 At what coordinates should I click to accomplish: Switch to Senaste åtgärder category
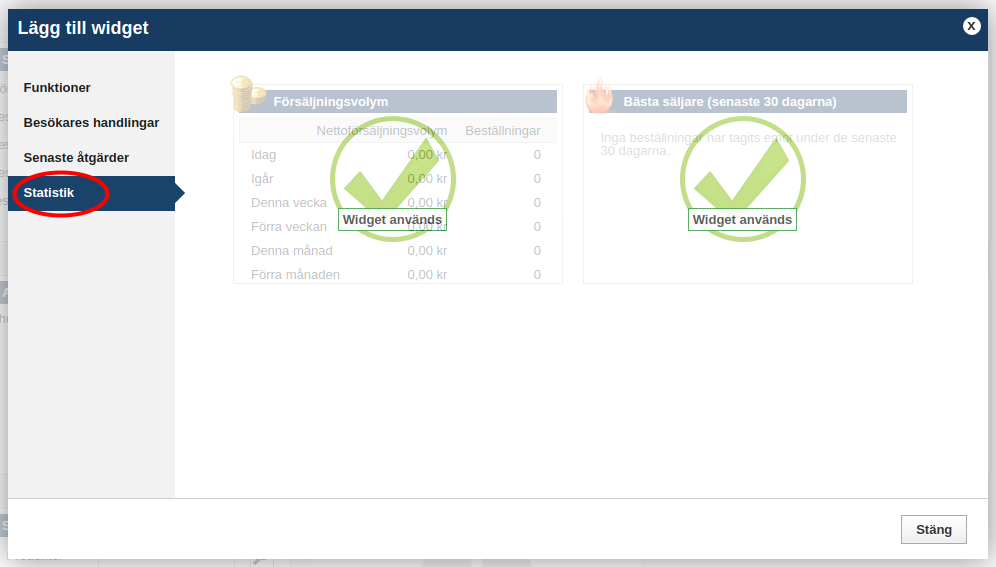(x=76, y=157)
